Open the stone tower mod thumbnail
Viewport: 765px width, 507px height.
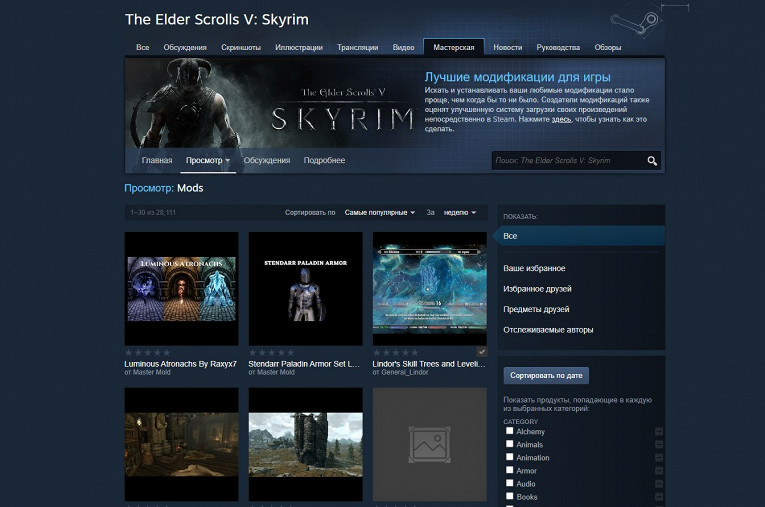(x=305, y=445)
